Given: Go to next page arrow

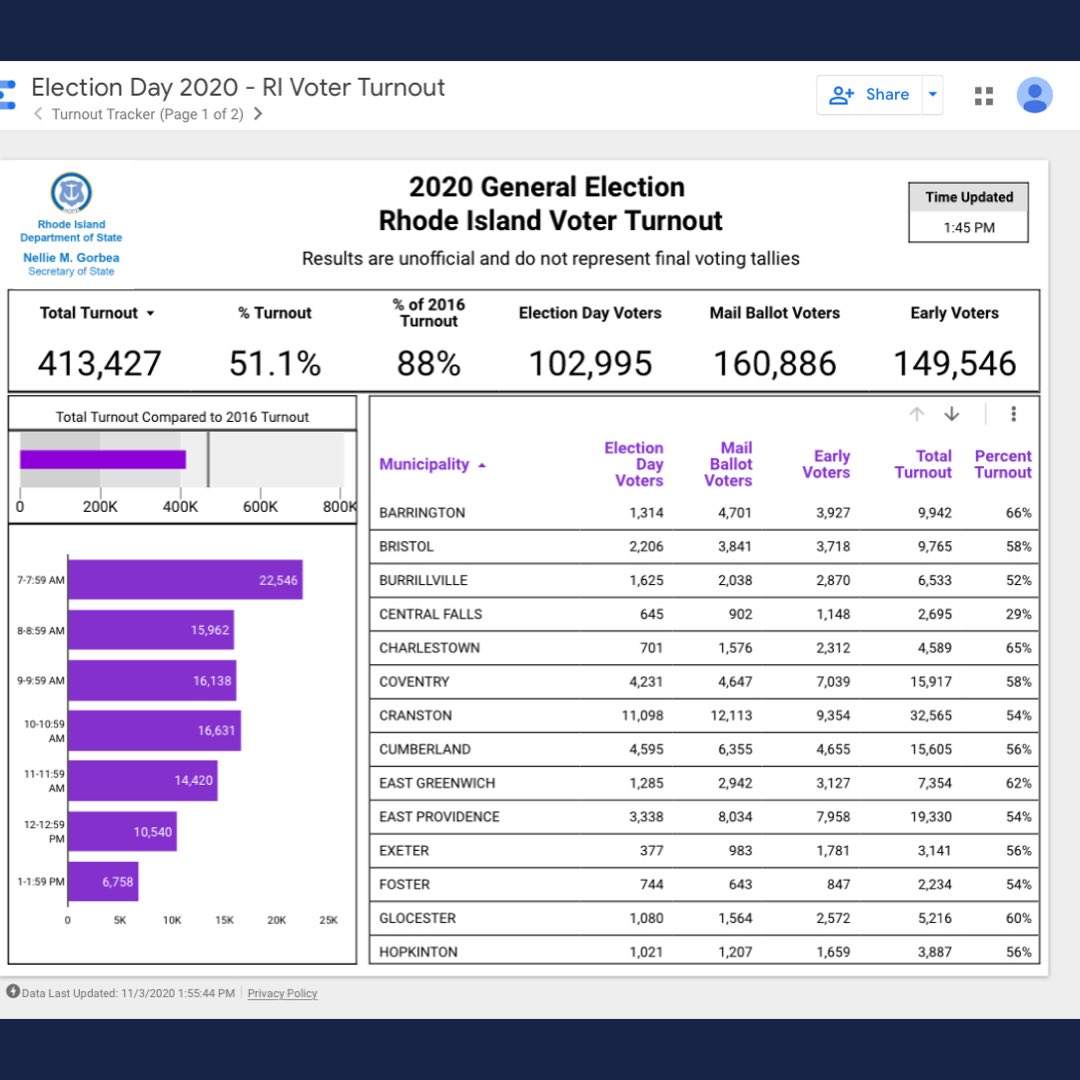Looking at the screenshot, I should click(x=258, y=114).
